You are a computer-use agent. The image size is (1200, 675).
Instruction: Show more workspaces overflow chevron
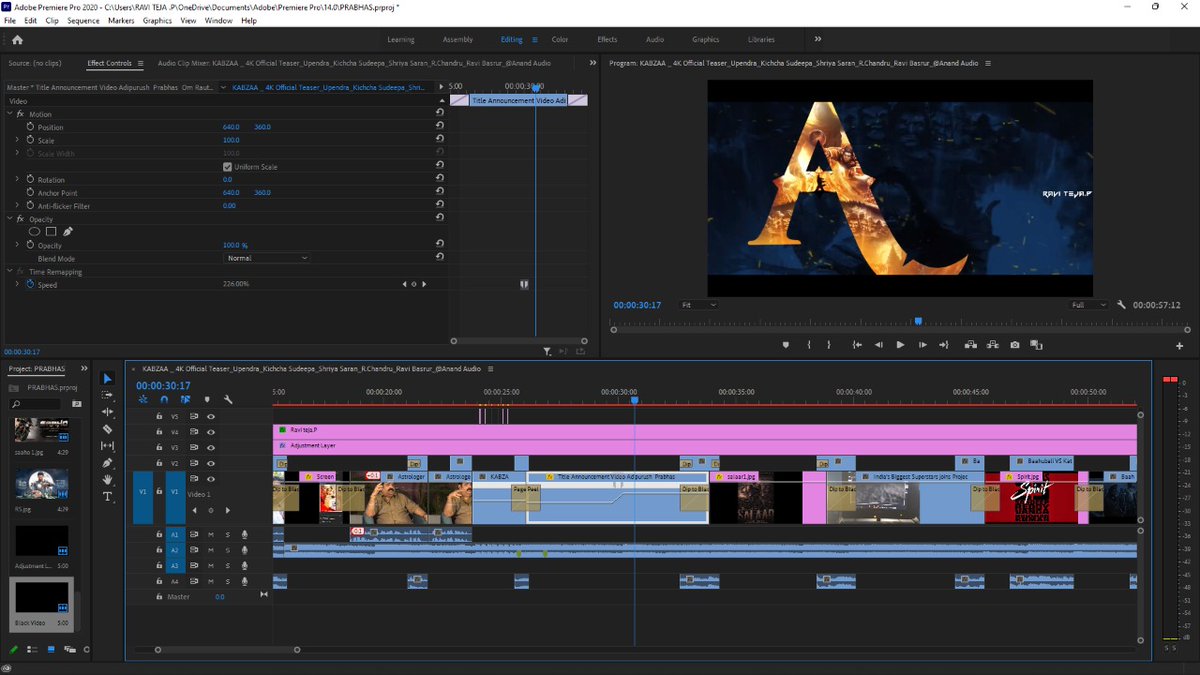[818, 39]
